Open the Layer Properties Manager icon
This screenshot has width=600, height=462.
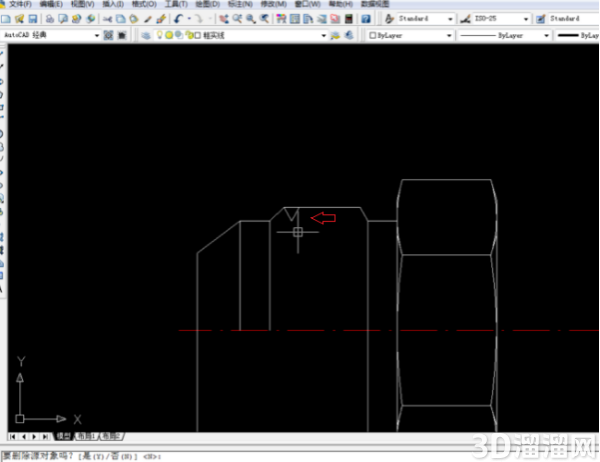(x=146, y=36)
